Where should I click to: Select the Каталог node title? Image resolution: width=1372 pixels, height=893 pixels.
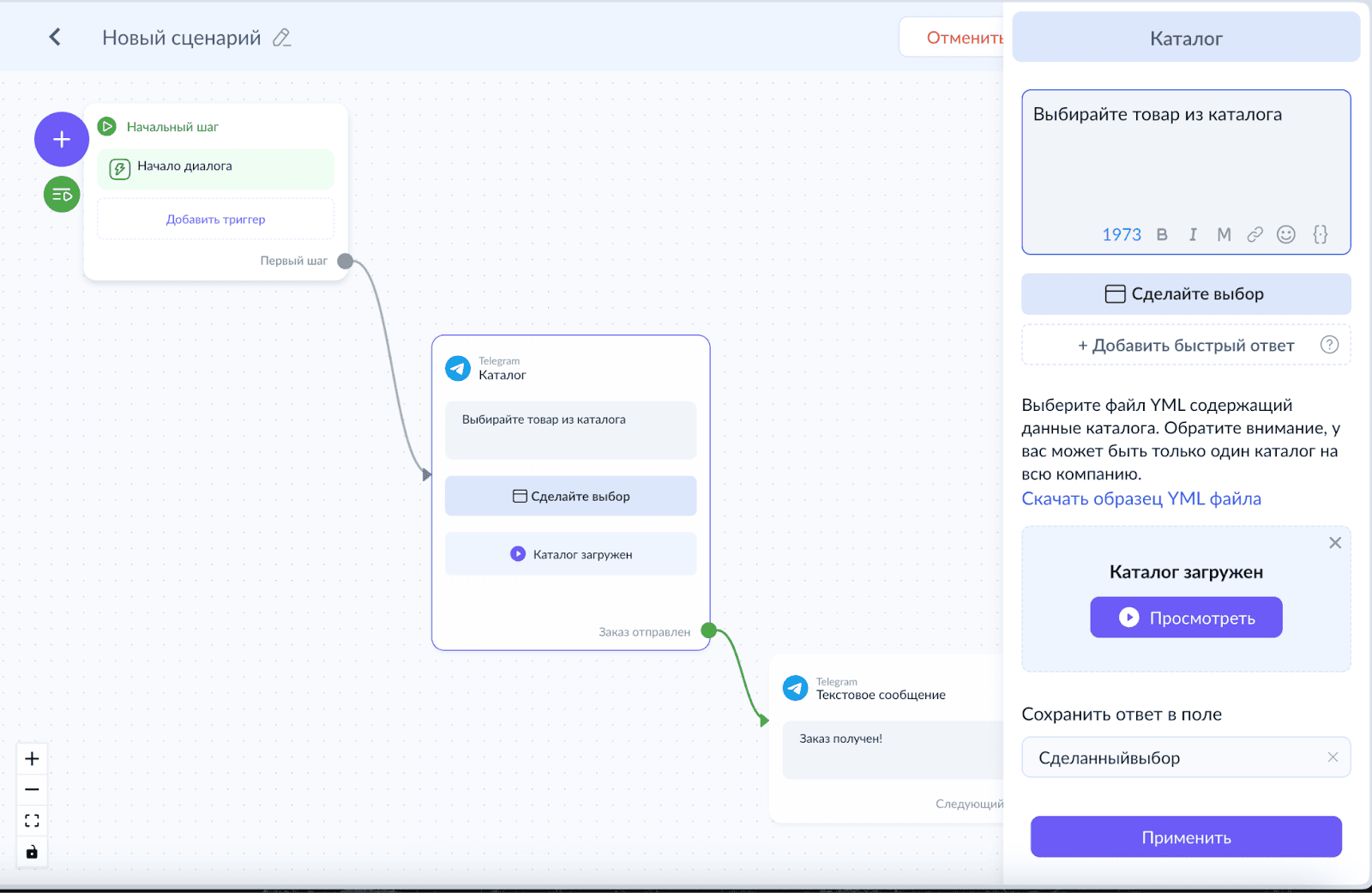click(502, 375)
